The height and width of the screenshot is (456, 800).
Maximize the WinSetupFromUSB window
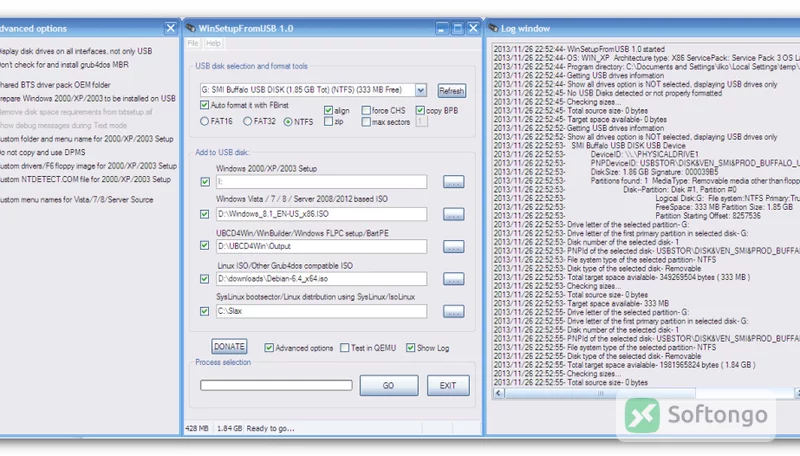pyautogui.click(x=458, y=28)
